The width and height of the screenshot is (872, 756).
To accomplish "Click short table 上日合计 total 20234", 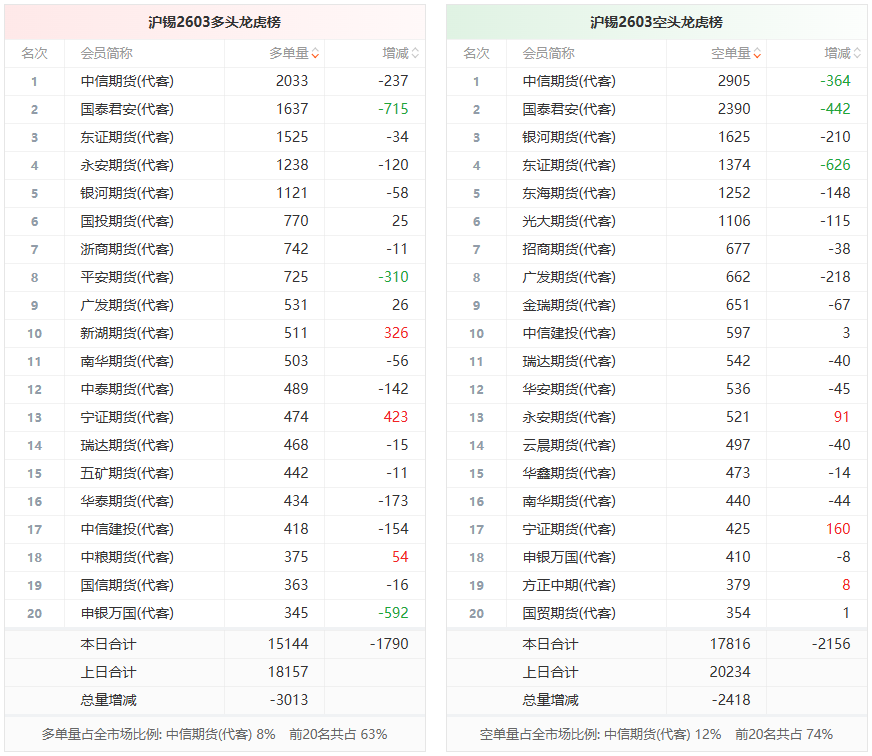I will pos(730,672).
